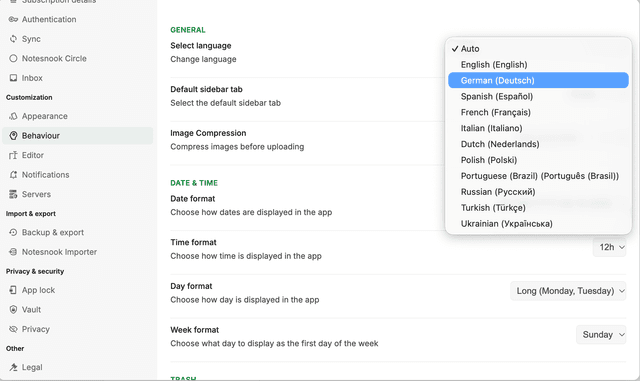This screenshot has height=381, width=640.
Task: Click the Authentication key icon in sidebar
Action: [13, 19]
